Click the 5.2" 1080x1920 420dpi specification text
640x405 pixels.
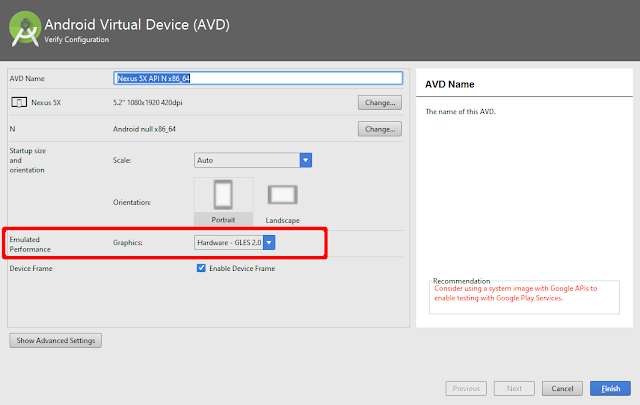pyautogui.click(x=148, y=102)
